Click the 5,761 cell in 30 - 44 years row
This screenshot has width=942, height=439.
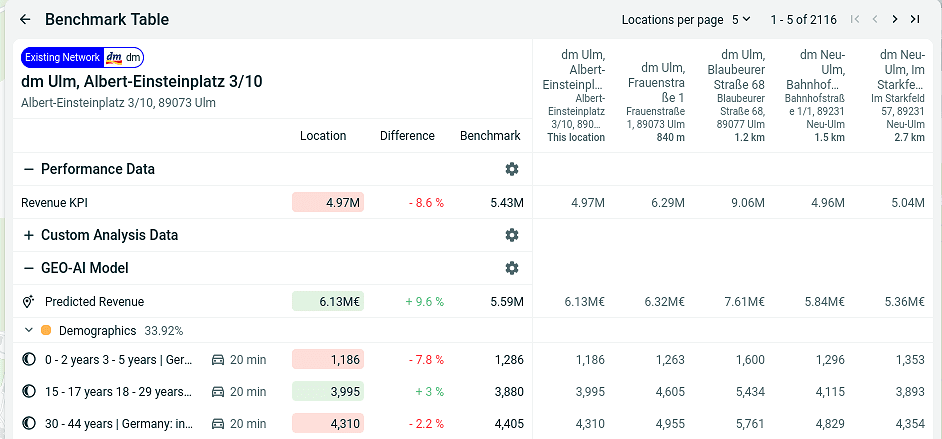click(x=750, y=423)
